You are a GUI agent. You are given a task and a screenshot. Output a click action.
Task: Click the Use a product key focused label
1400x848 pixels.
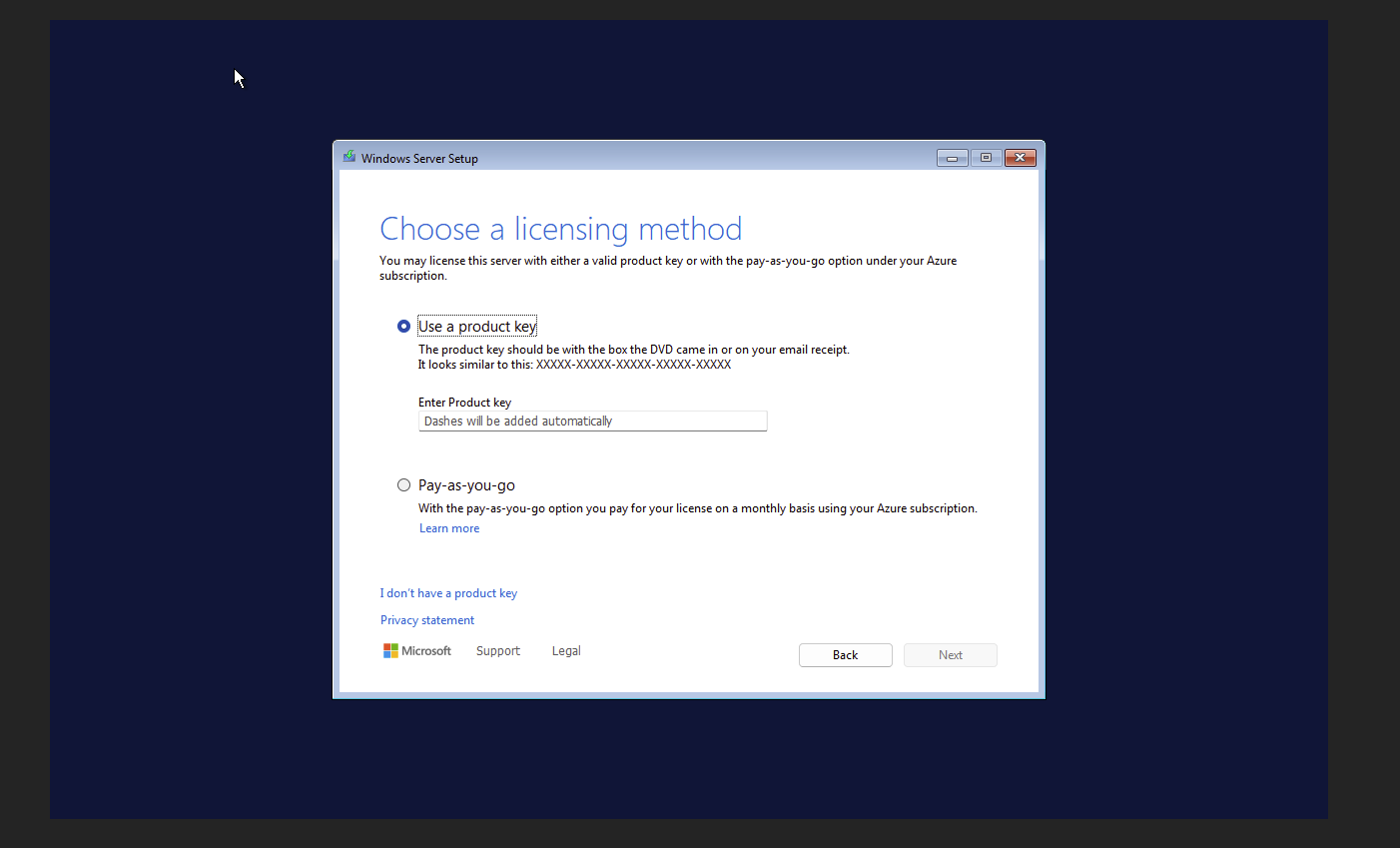tap(476, 325)
